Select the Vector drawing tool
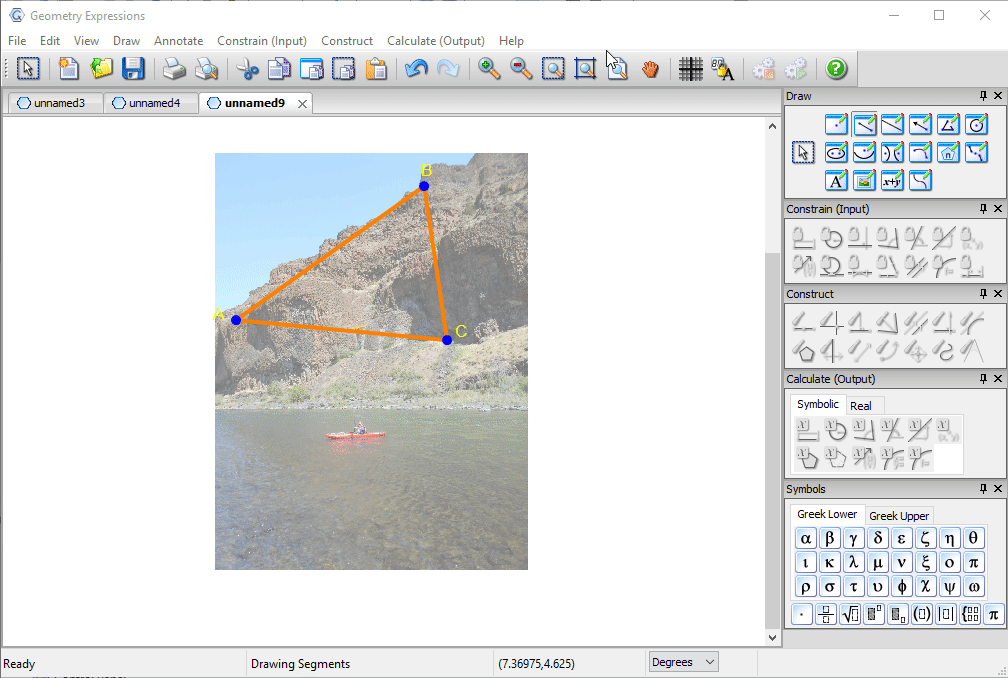Viewport: 1008px width, 678px height. (920, 124)
